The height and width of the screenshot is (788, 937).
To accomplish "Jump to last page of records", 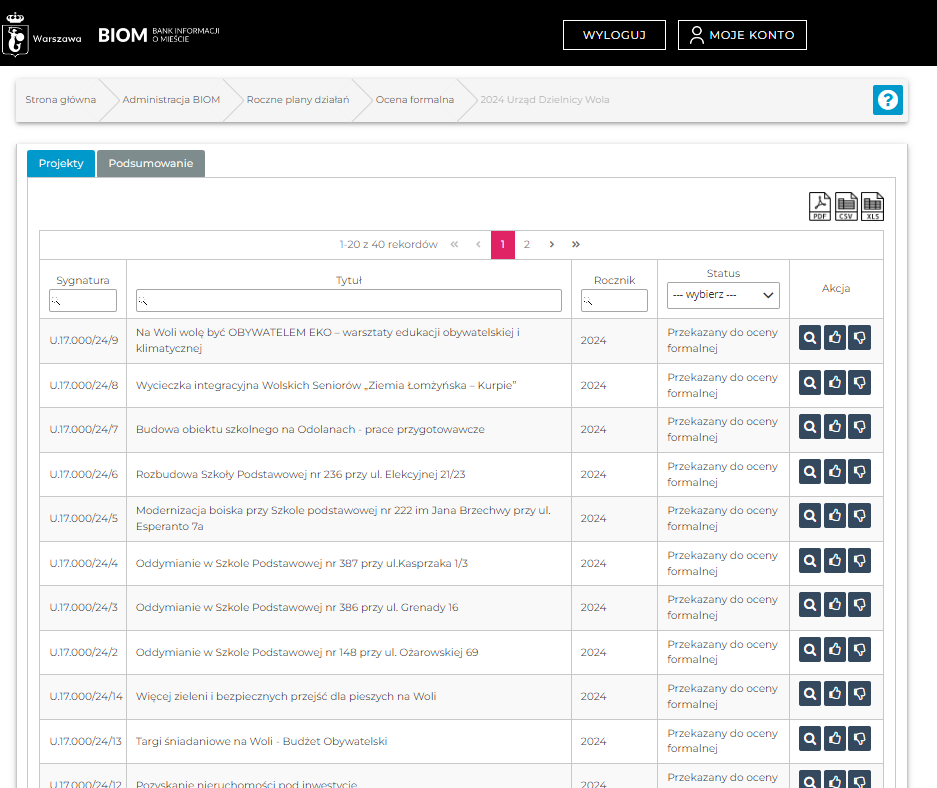I will pyautogui.click(x=576, y=244).
